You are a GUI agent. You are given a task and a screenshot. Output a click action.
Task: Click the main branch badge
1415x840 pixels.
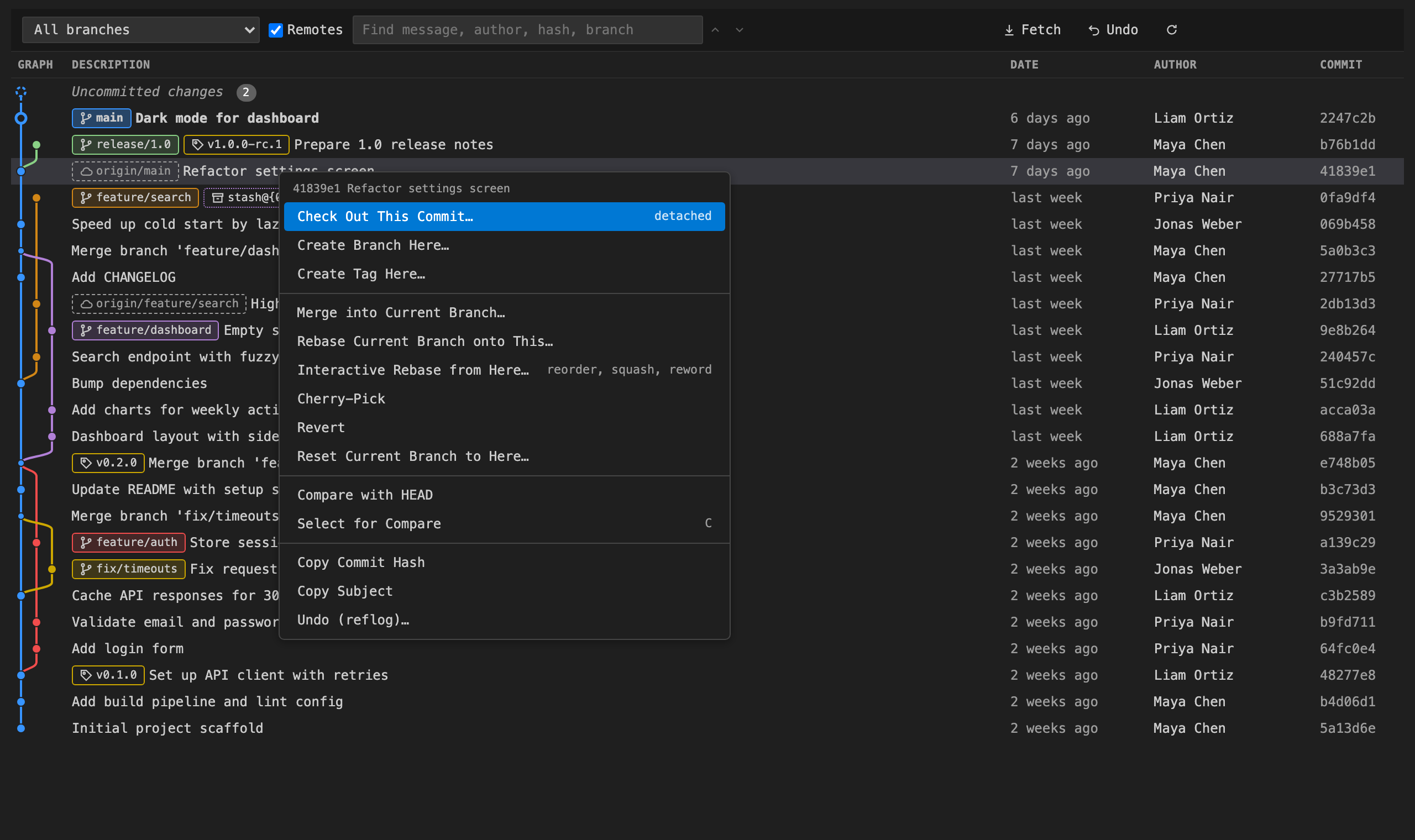point(101,118)
